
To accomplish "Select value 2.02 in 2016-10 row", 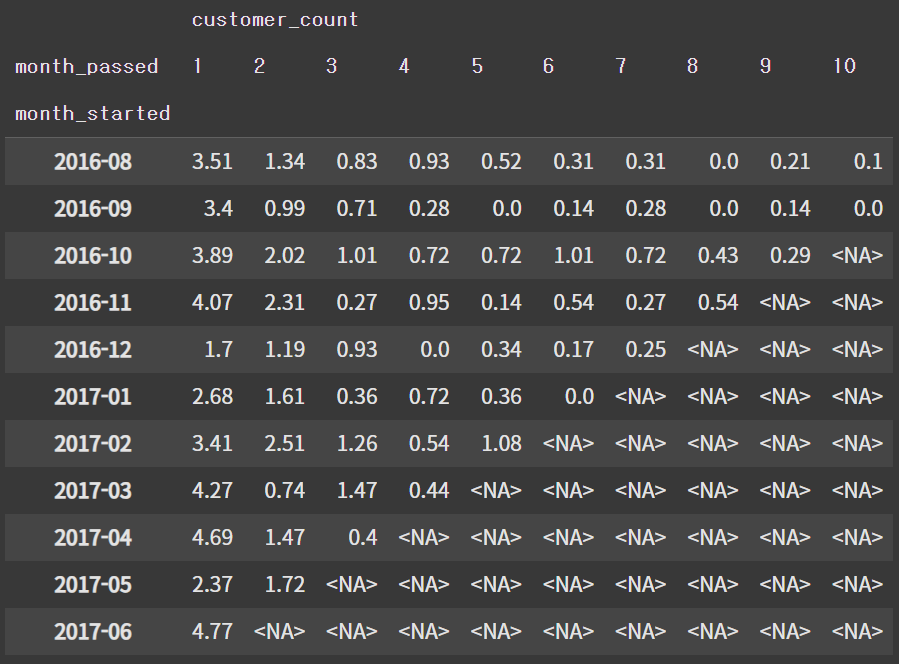I will point(284,256).
